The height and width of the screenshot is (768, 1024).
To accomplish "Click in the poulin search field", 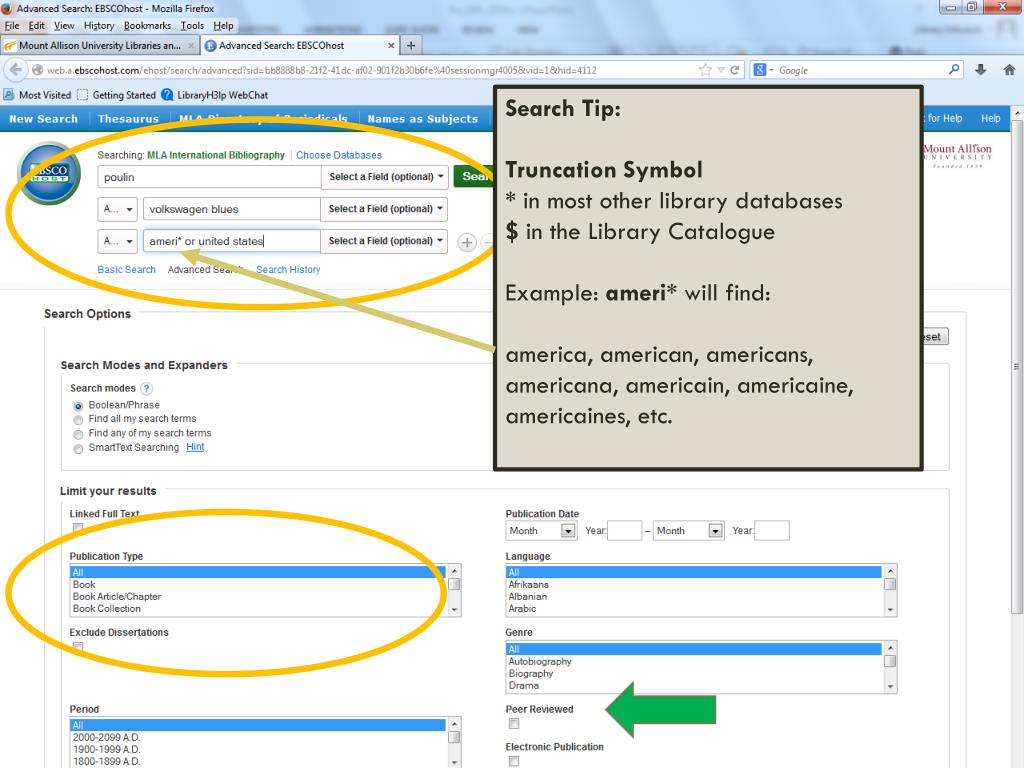I will click(209, 177).
